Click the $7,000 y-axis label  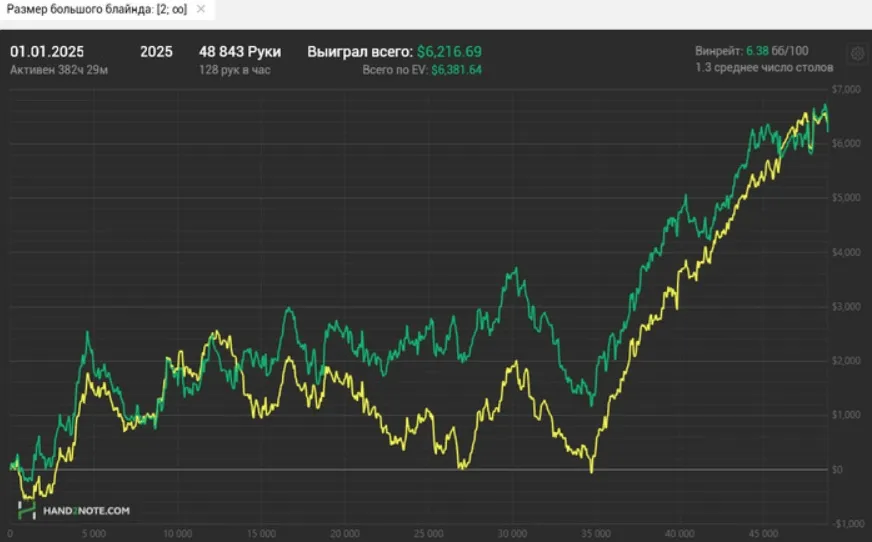pyautogui.click(x=845, y=90)
